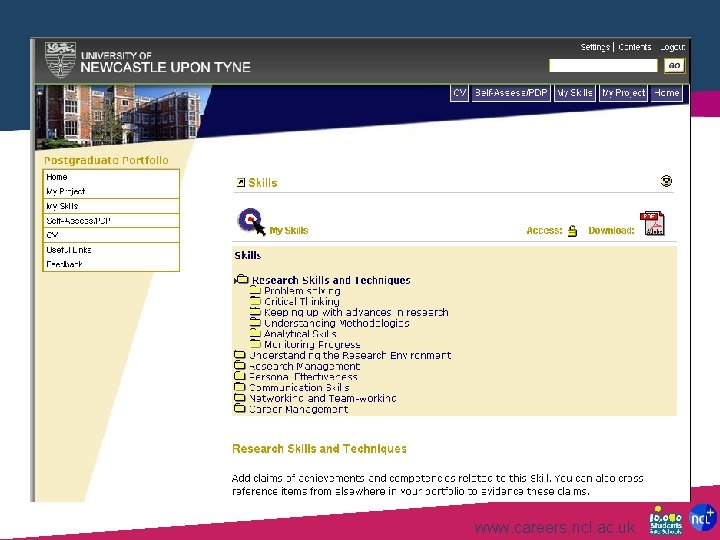Click the Logout link

673,47
